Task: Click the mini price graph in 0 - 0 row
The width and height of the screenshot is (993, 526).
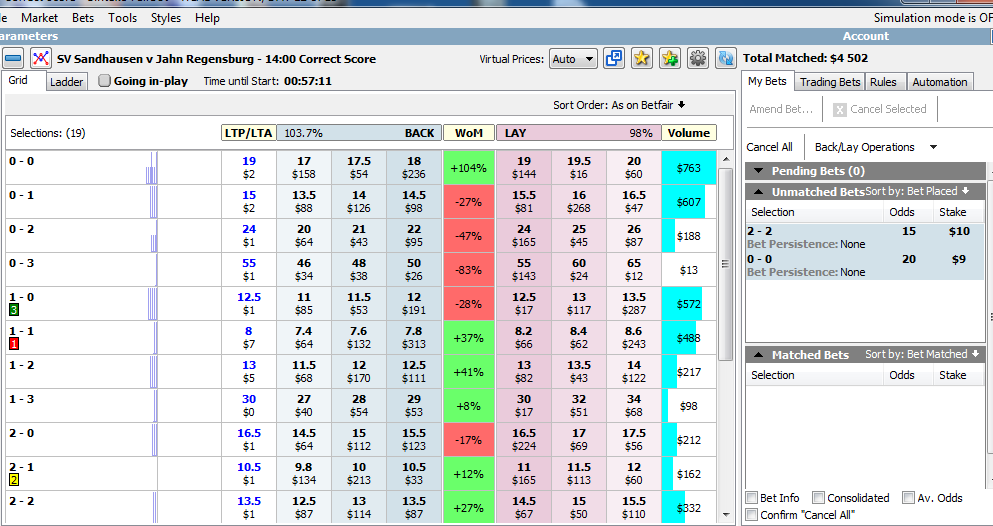Action: (151, 168)
